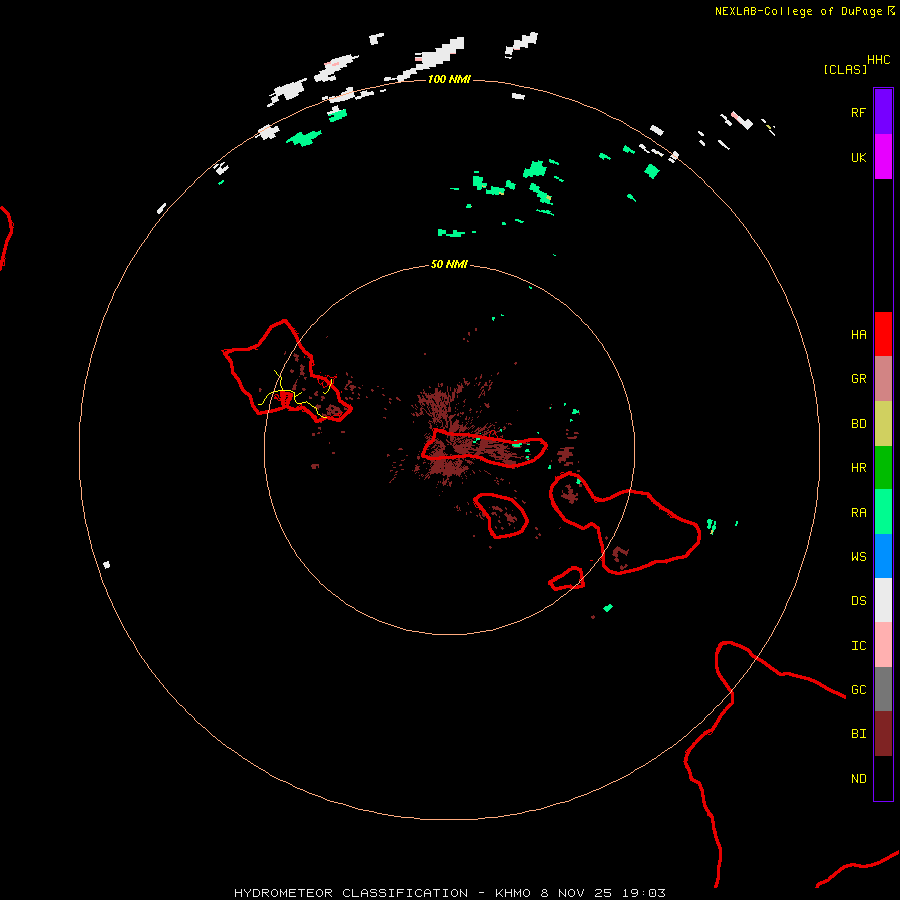The width and height of the screenshot is (900, 900).
Task: Click the NEXLAB-College of DuPage credit
Action: pos(798,11)
